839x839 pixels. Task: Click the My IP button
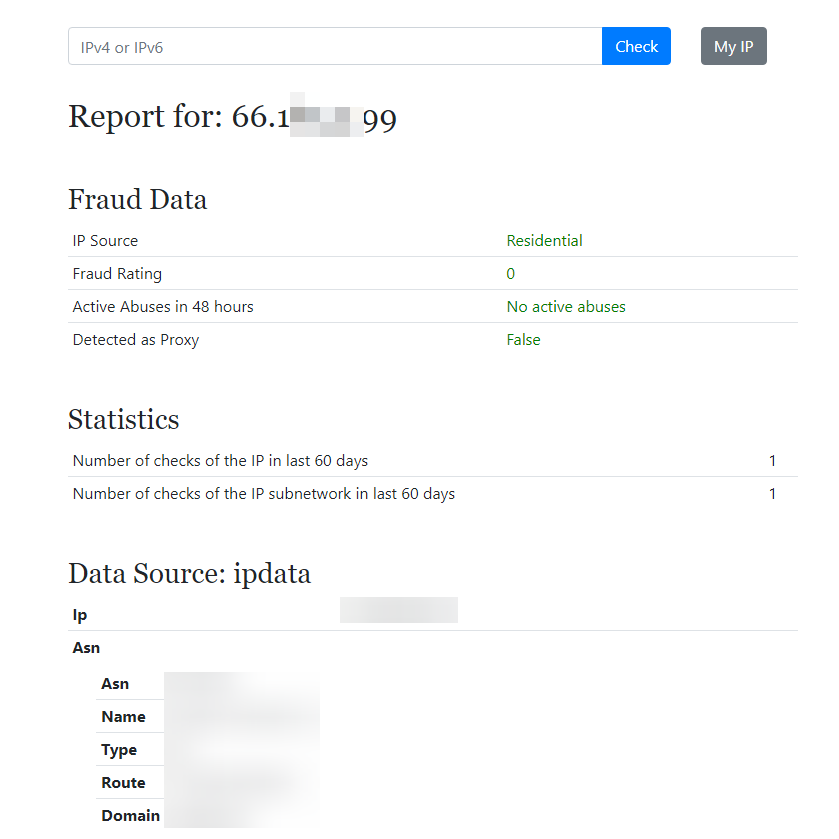point(733,46)
